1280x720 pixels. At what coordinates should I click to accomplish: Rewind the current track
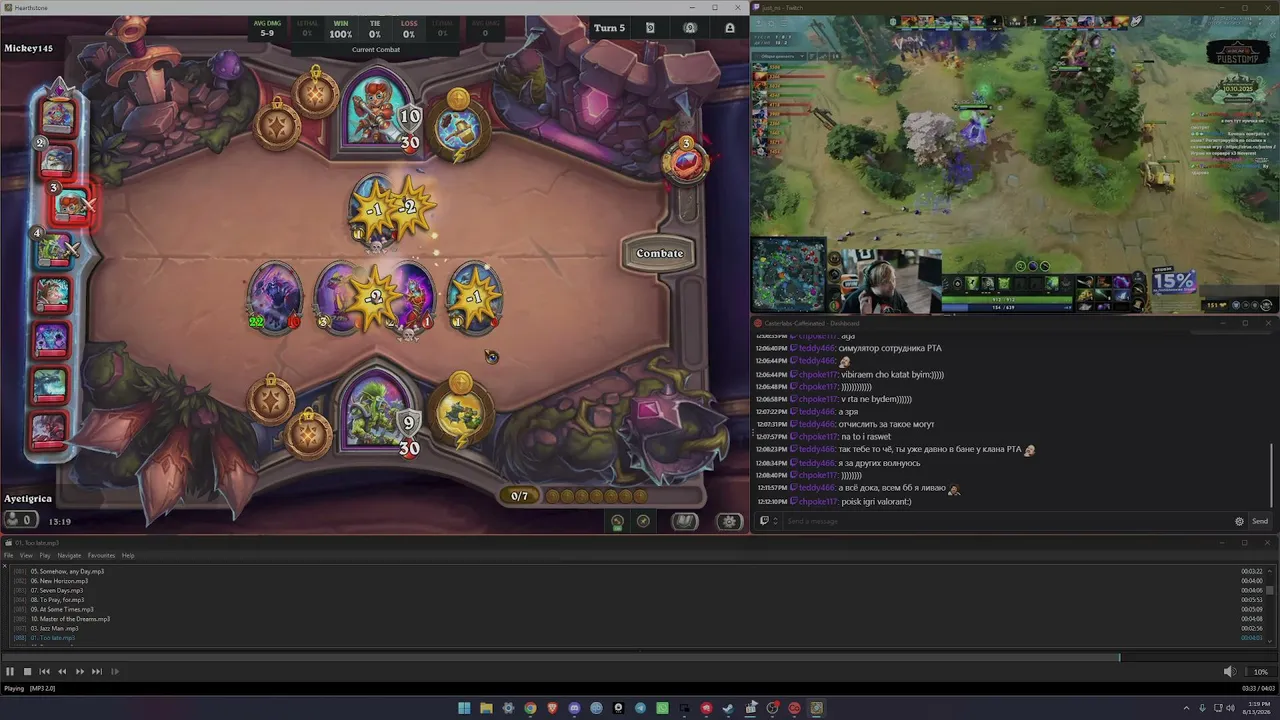(x=62, y=672)
